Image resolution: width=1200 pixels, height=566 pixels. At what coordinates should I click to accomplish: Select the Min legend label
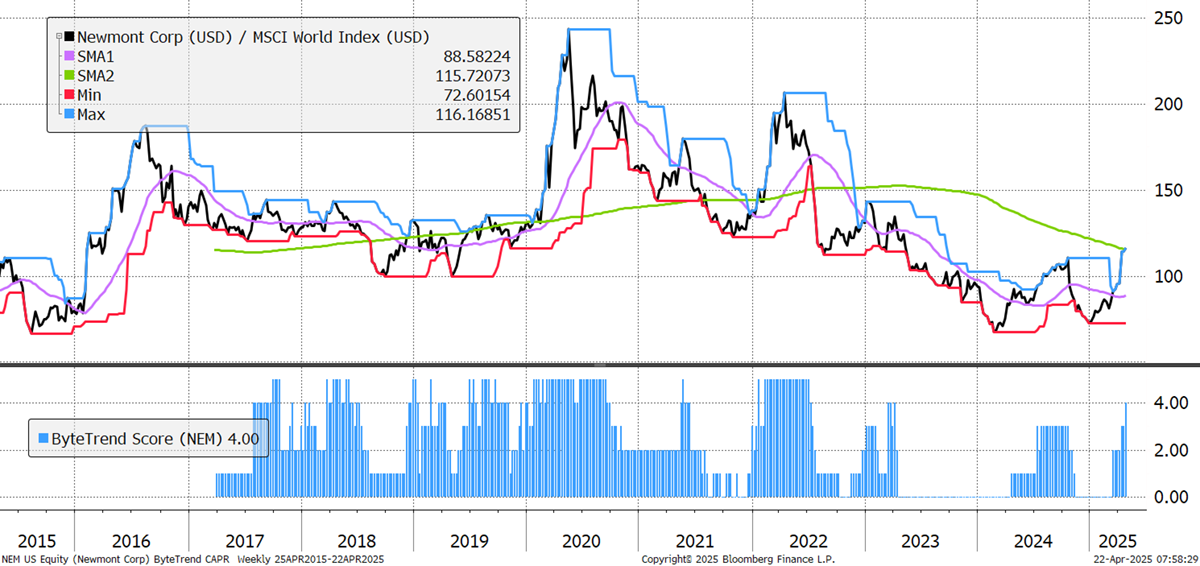[x=90, y=96]
